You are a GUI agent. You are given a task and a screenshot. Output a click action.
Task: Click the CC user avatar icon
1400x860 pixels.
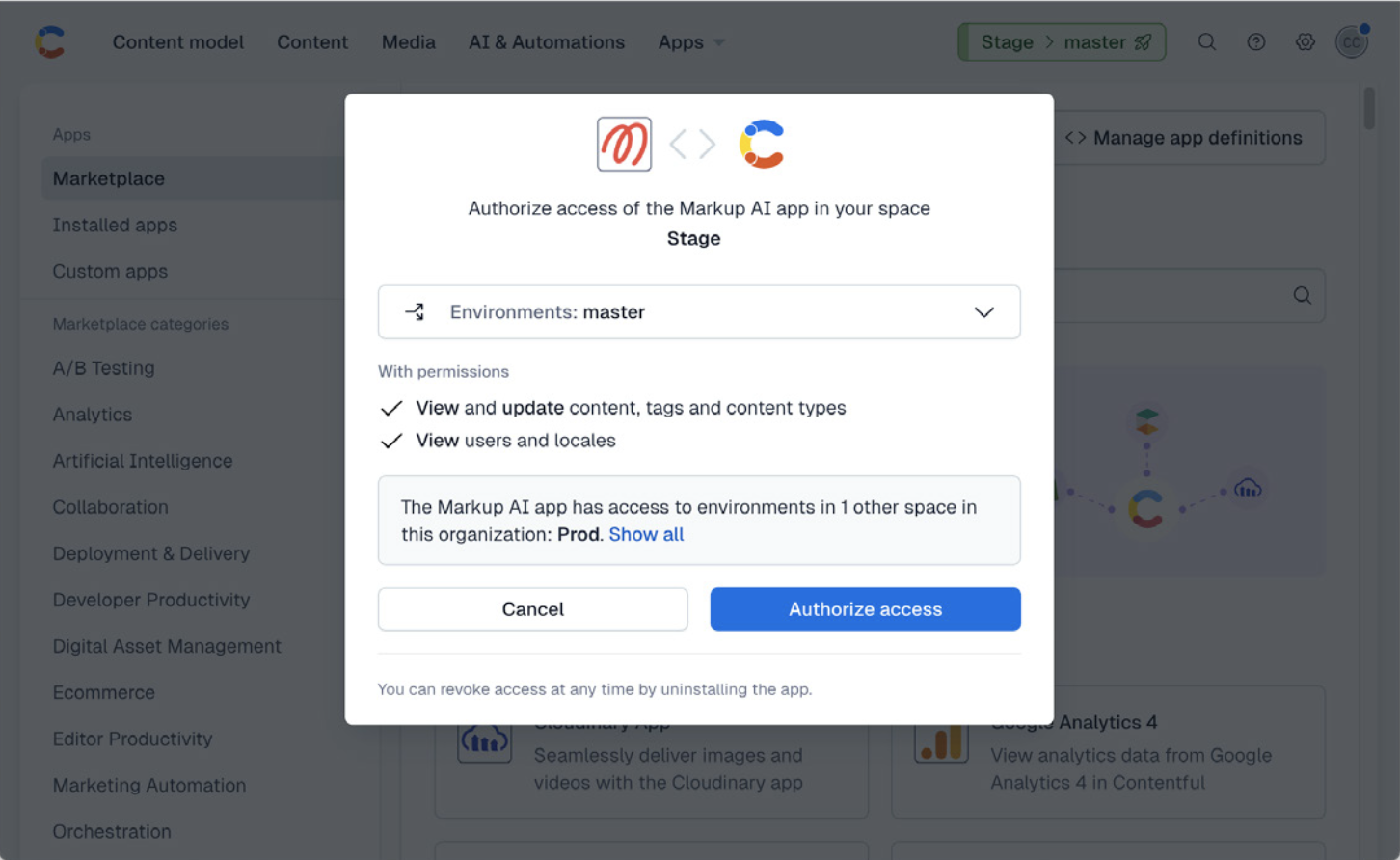click(x=1351, y=41)
